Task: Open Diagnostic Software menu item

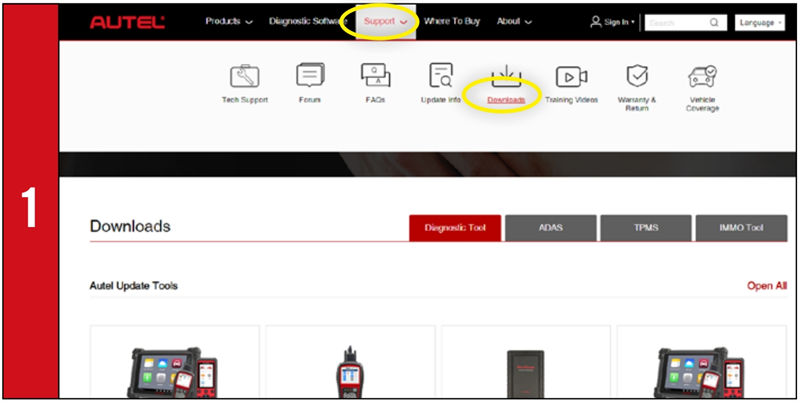Action: (308, 21)
